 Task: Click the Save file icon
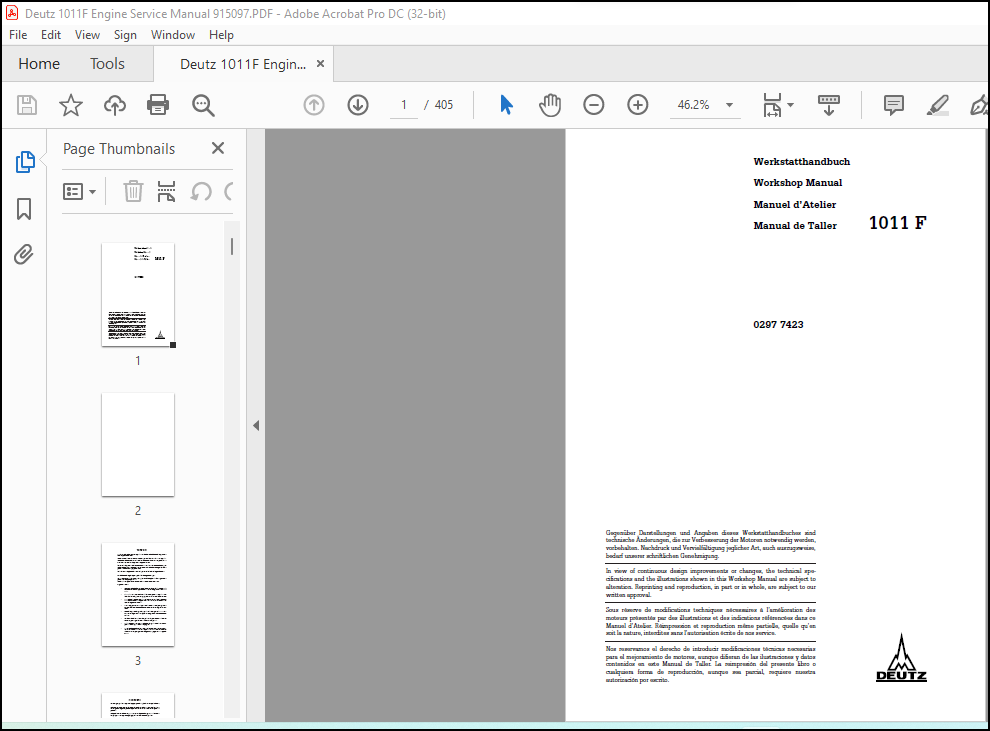[x=27, y=105]
